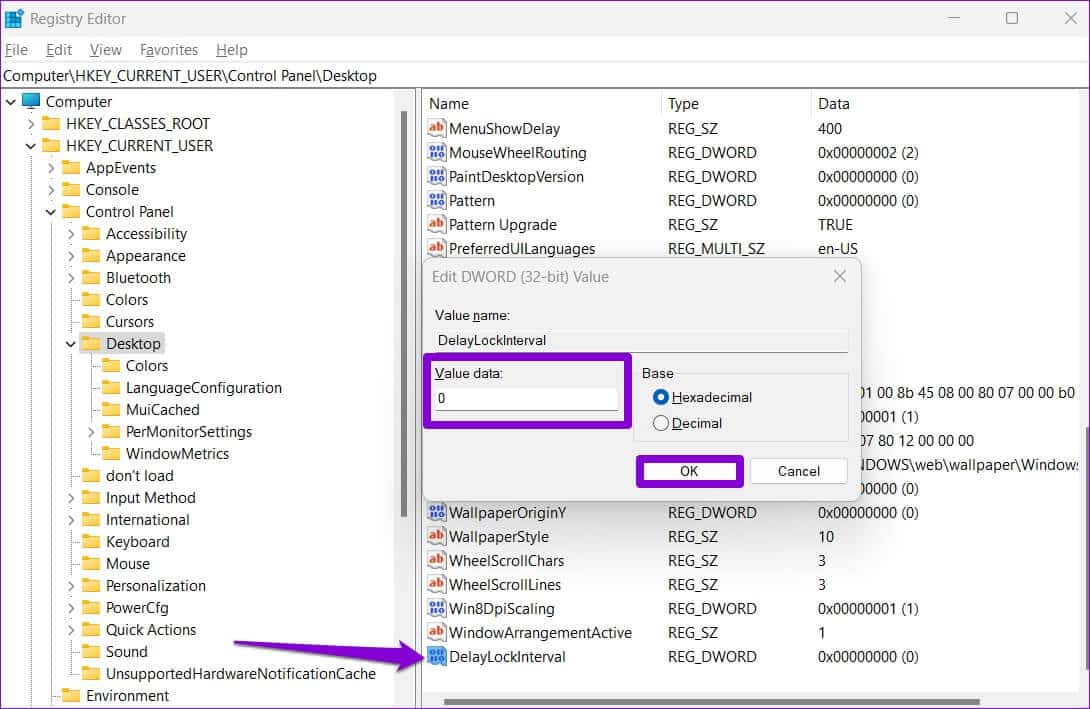Click the Console folder icon
Image resolution: width=1090 pixels, height=709 pixels.
click(x=71, y=190)
